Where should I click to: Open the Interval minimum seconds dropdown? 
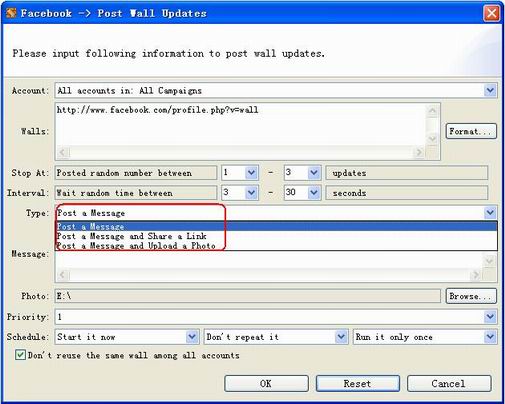[251, 193]
